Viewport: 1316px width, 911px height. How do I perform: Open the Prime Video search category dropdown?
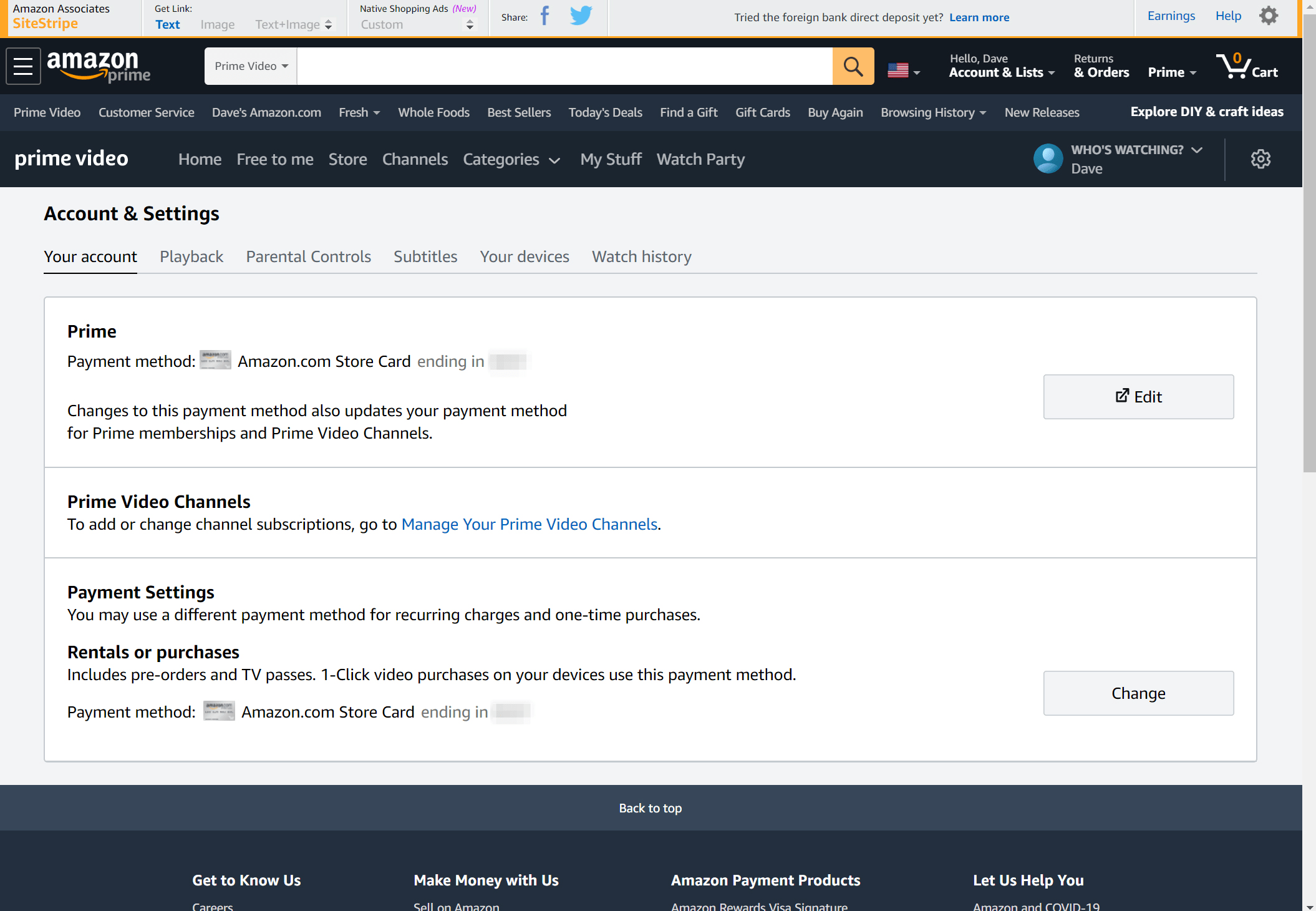pyautogui.click(x=251, y=66)
